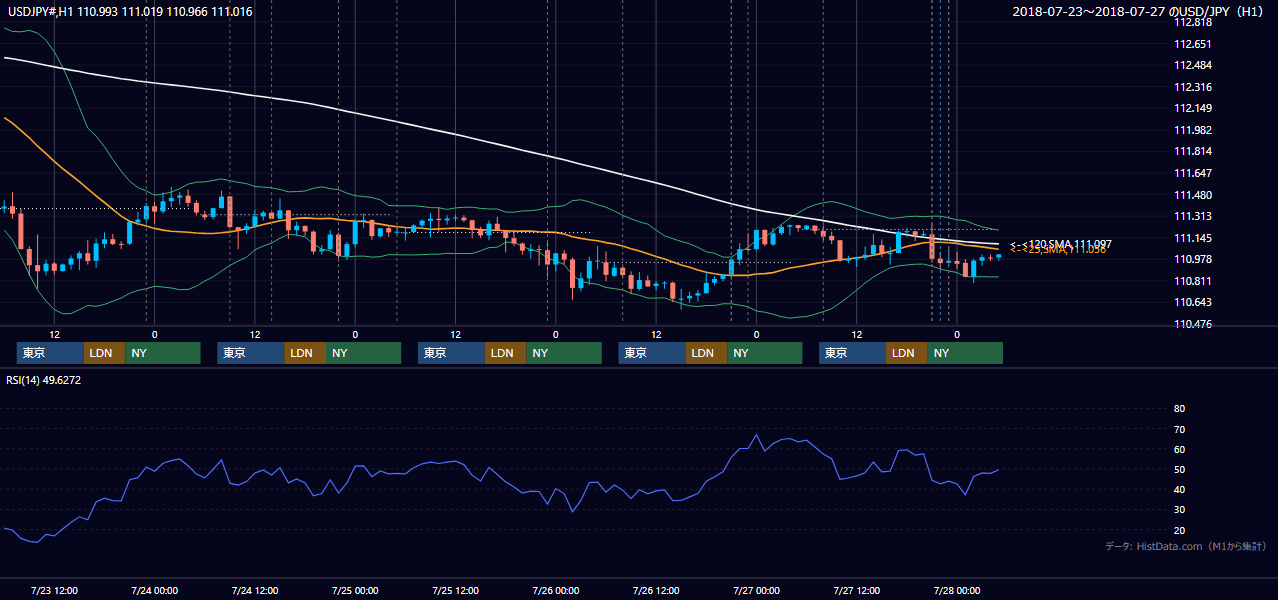The image size is (1278, 600).
Task: Select price level 110.643 on the axis
Action: pyautogui.click(x=1193, y=302)
